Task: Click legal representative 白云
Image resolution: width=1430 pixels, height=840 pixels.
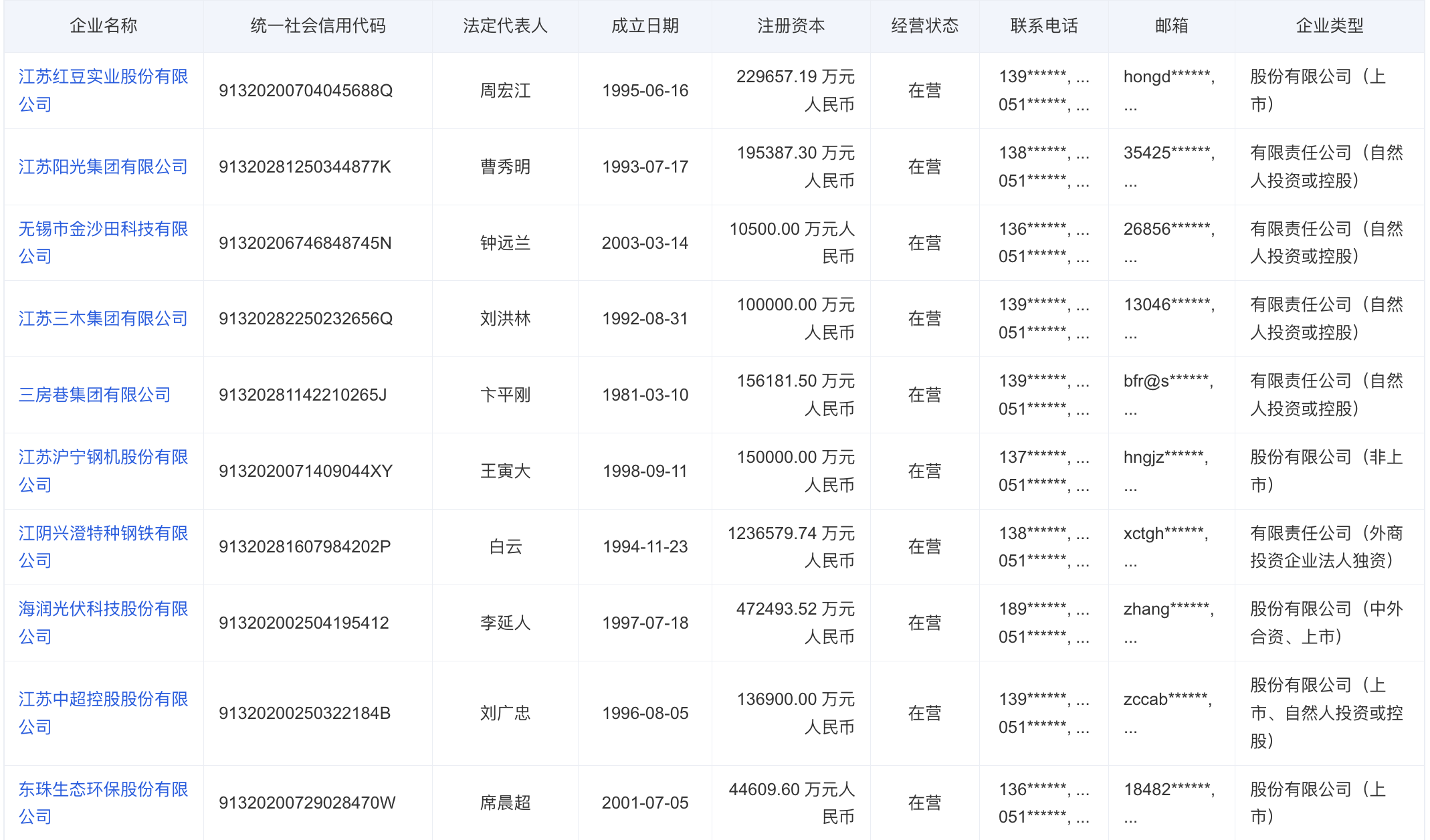Action: (x=506, y=547)
